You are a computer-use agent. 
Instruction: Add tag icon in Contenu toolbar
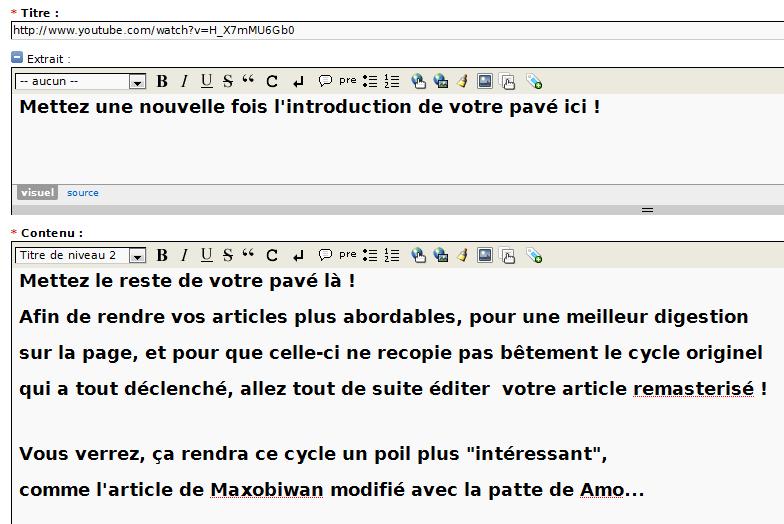(x=534, y=256)
